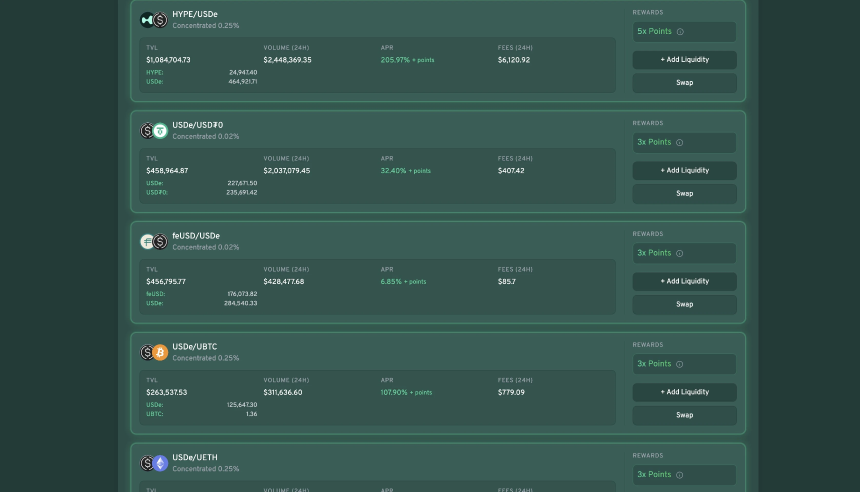Open info icon beside 5x Points reward
This screenshot has height=492, width=860.
680,32
